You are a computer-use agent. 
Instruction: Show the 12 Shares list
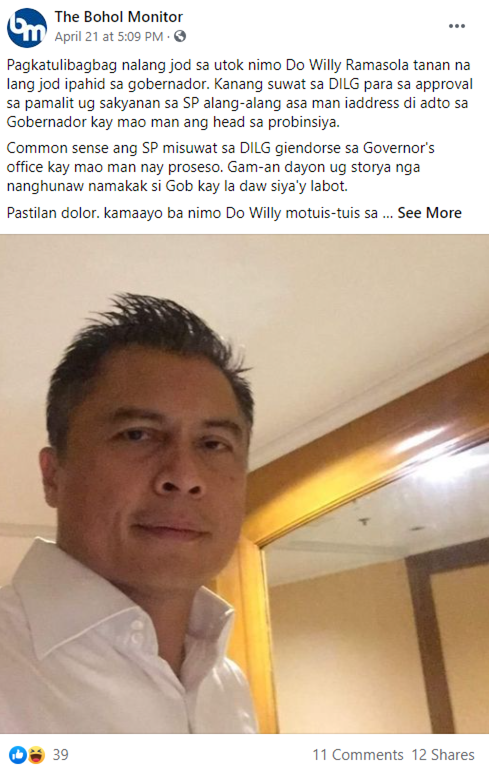point(443,754)
